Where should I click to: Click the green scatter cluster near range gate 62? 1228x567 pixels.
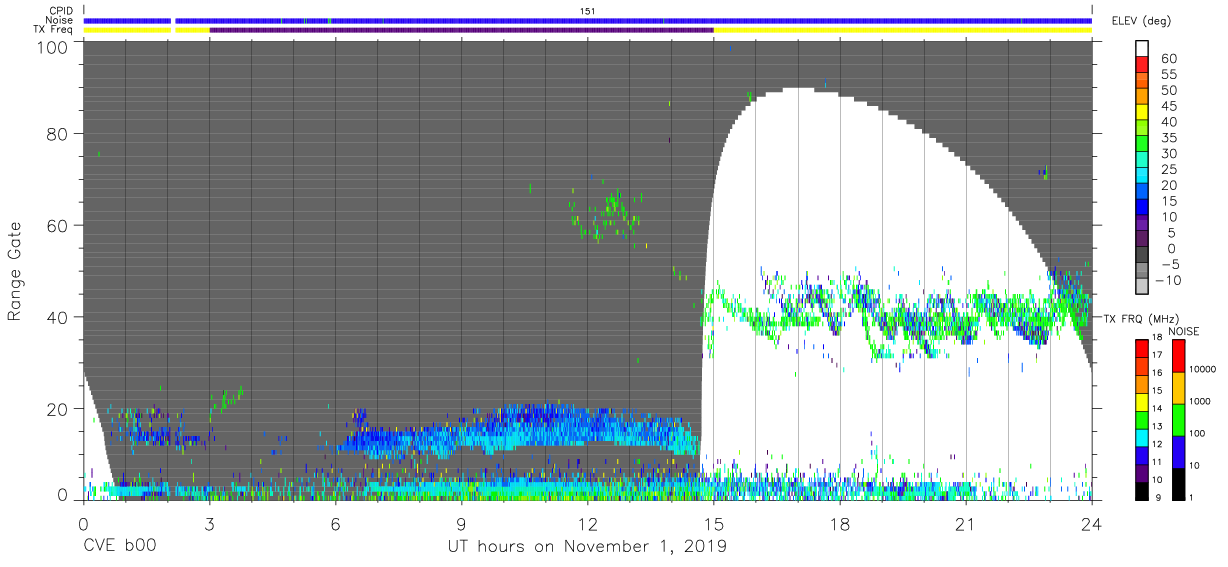(607, 214)
